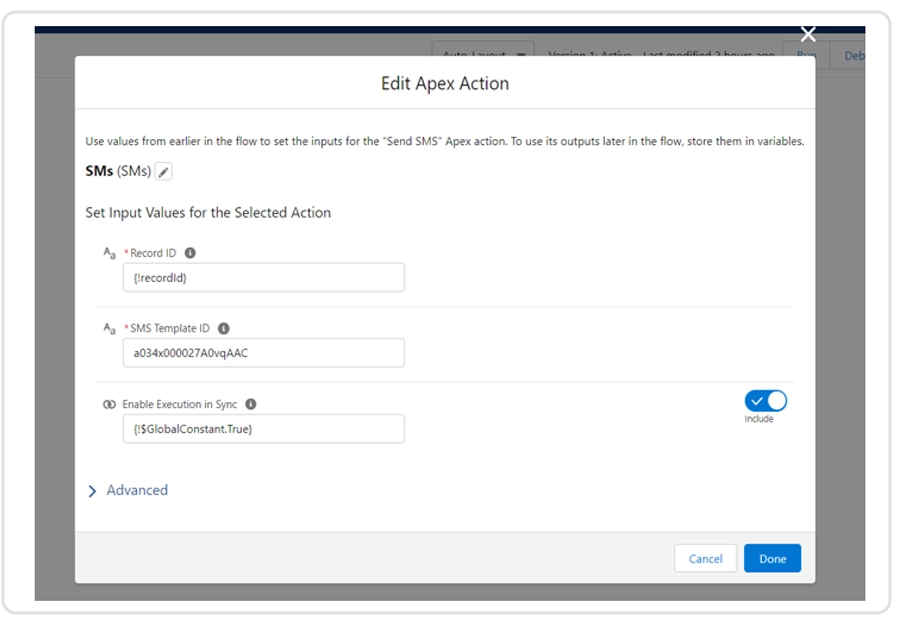The image size is (900, 620).
Task: Click the pencil edit icon beside SMs
Action: click(164, 172)
